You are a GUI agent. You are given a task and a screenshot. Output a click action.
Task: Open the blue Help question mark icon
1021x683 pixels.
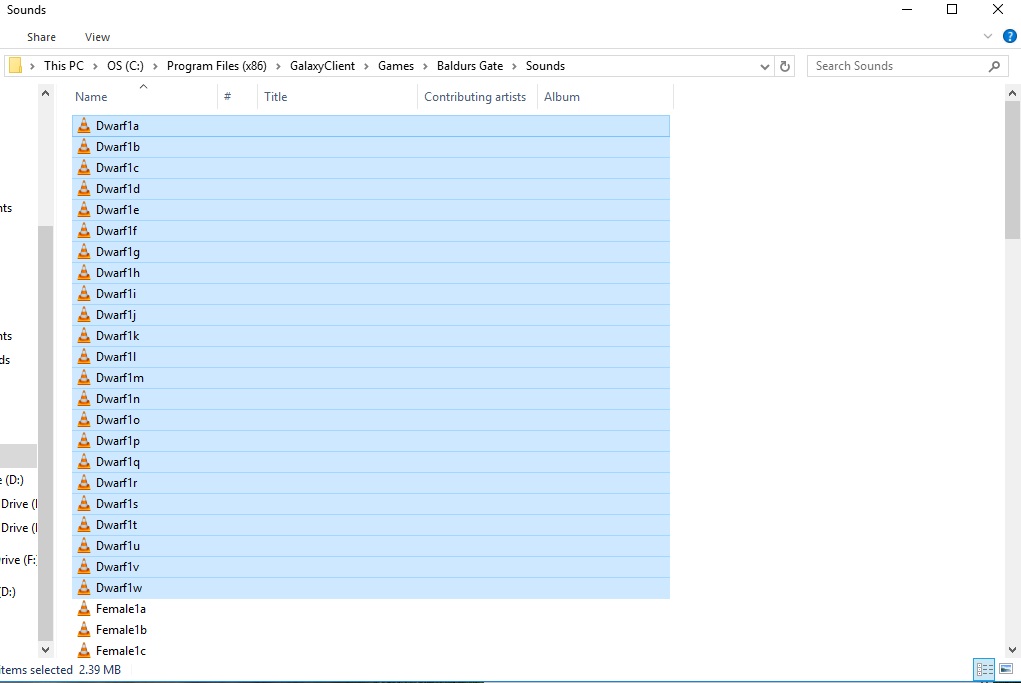pyautogui.click(x=1009, y=36)
